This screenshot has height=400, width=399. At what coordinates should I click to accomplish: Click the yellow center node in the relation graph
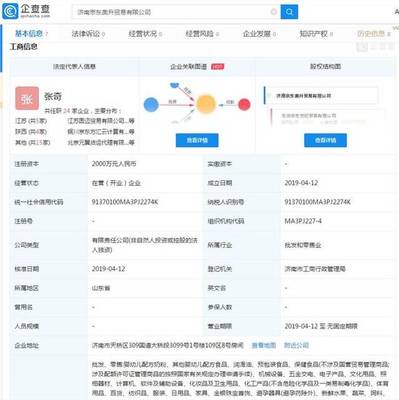pos(206,104)
